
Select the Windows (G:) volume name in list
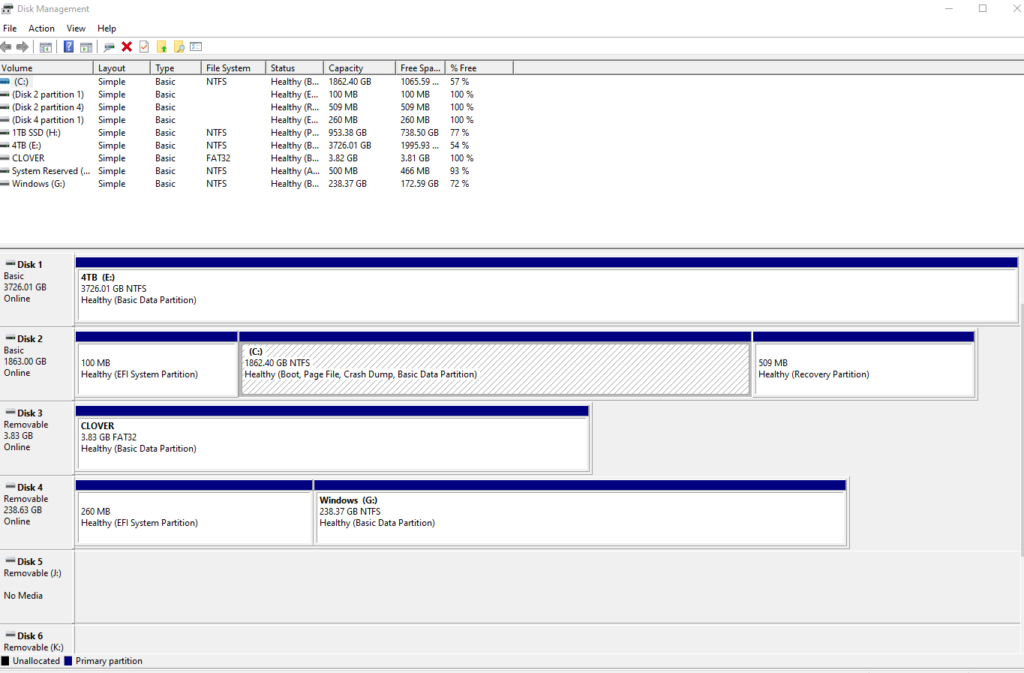39,183
